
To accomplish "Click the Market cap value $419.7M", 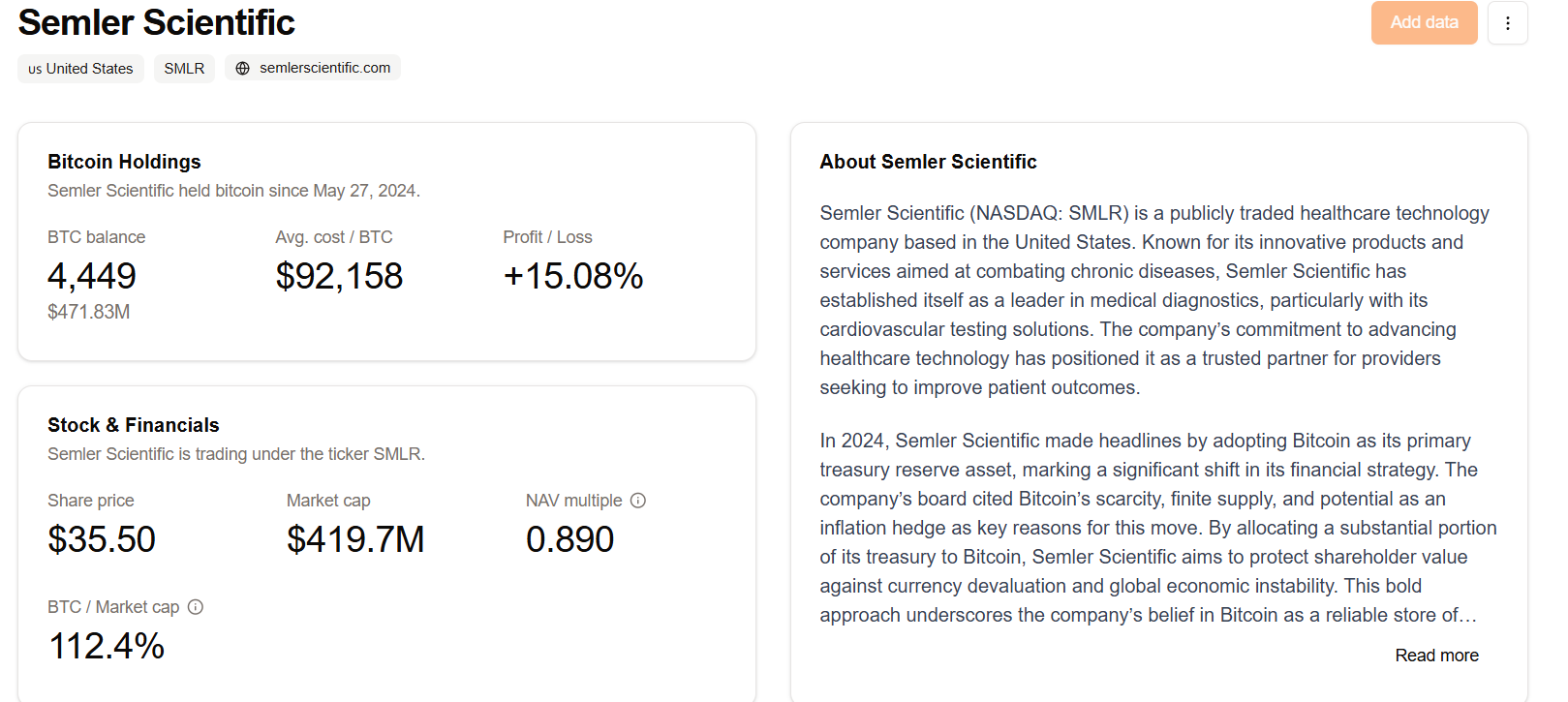I will click(355, 539).
